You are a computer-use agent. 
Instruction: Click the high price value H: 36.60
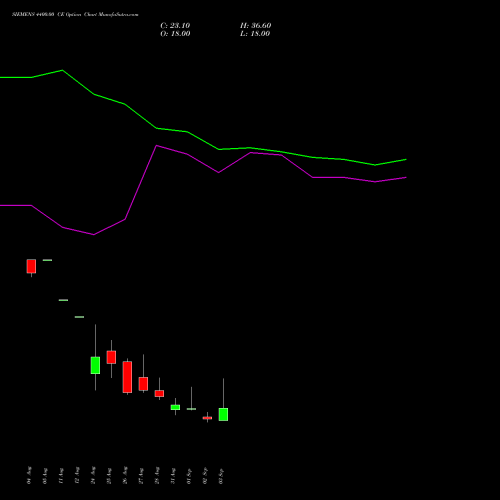(x=256, y=26)
